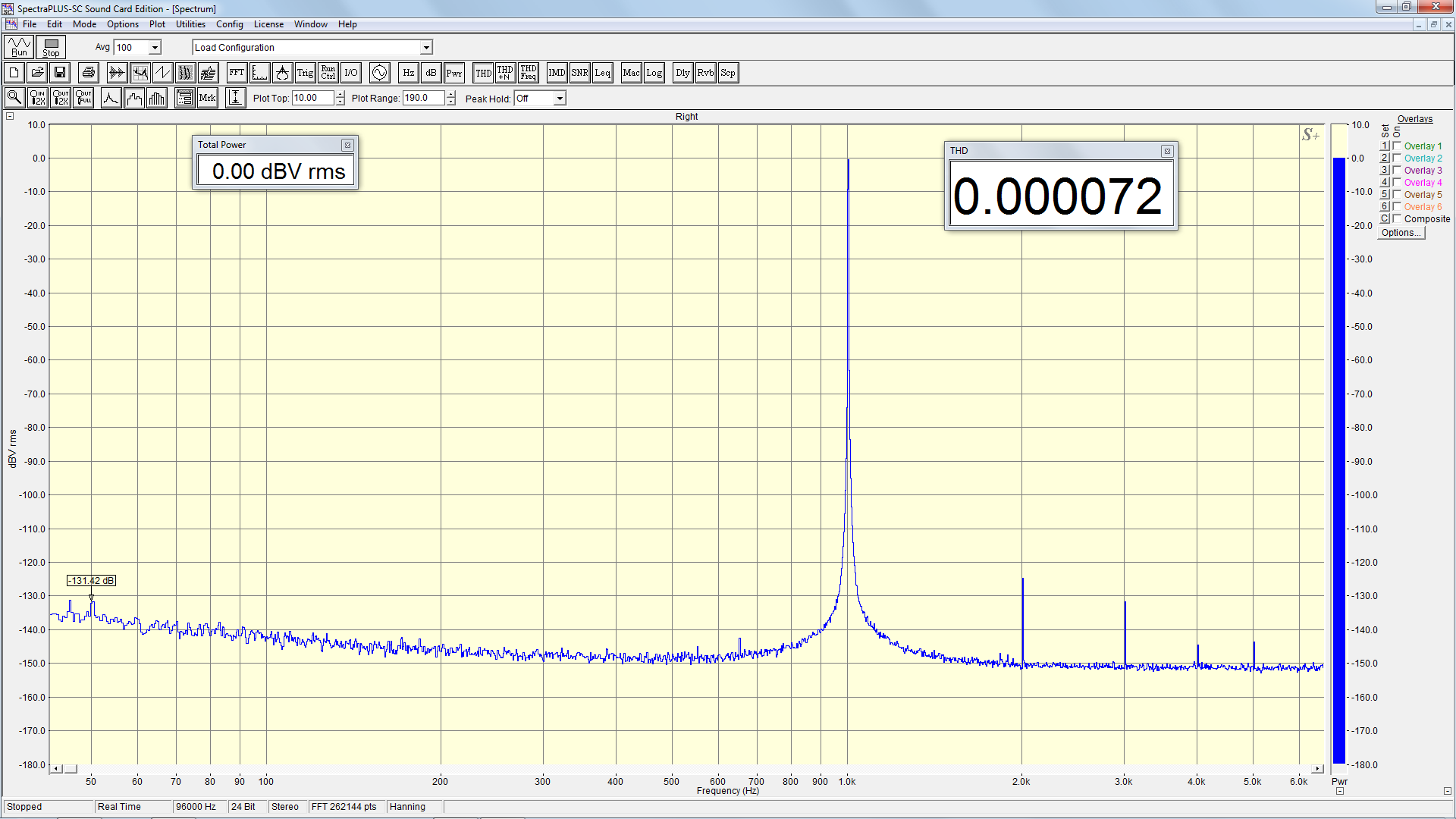Enable the Overlay 4 checkbox

(1397, 182)
